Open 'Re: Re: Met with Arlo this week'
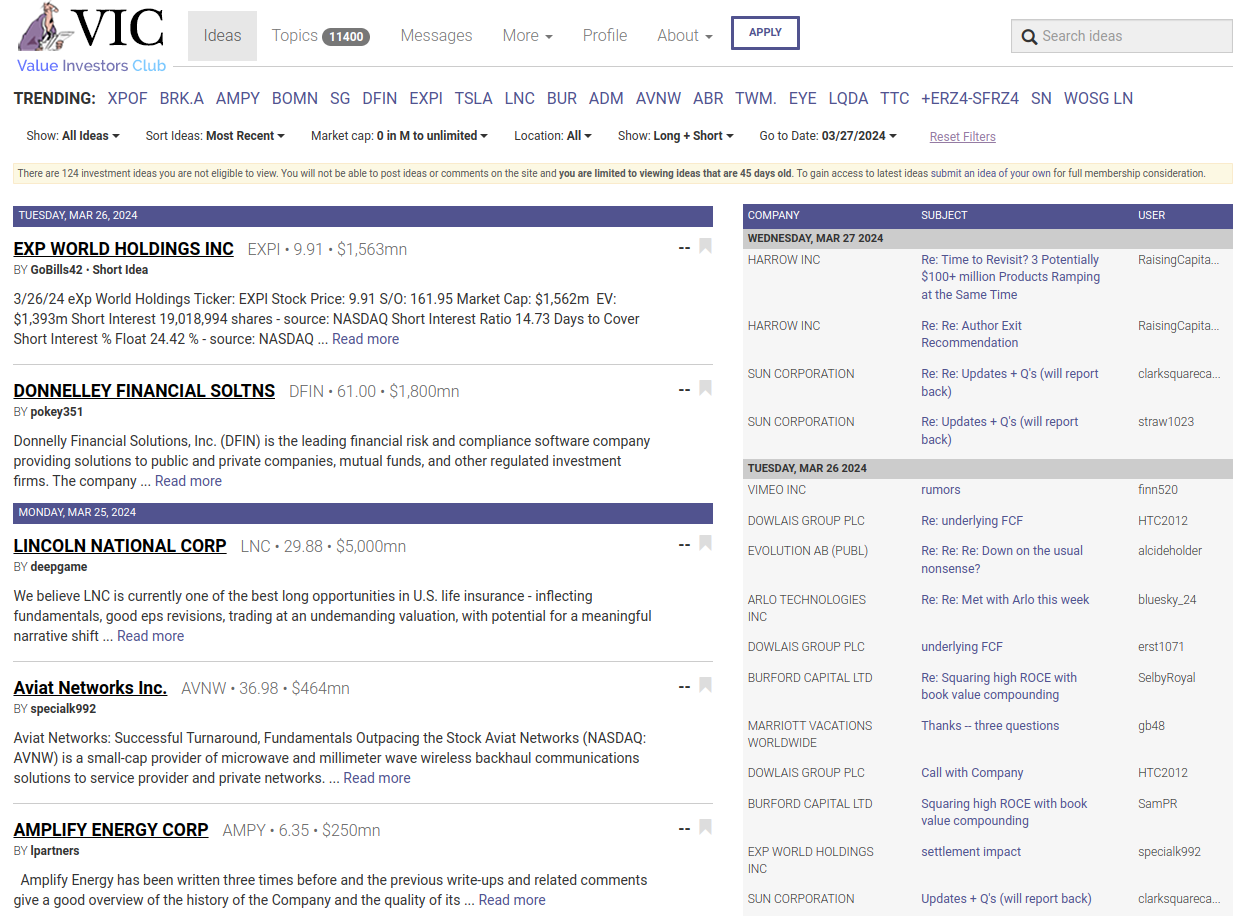The height and width of the screenshot is (916, 1247). tap(1005, 600)
